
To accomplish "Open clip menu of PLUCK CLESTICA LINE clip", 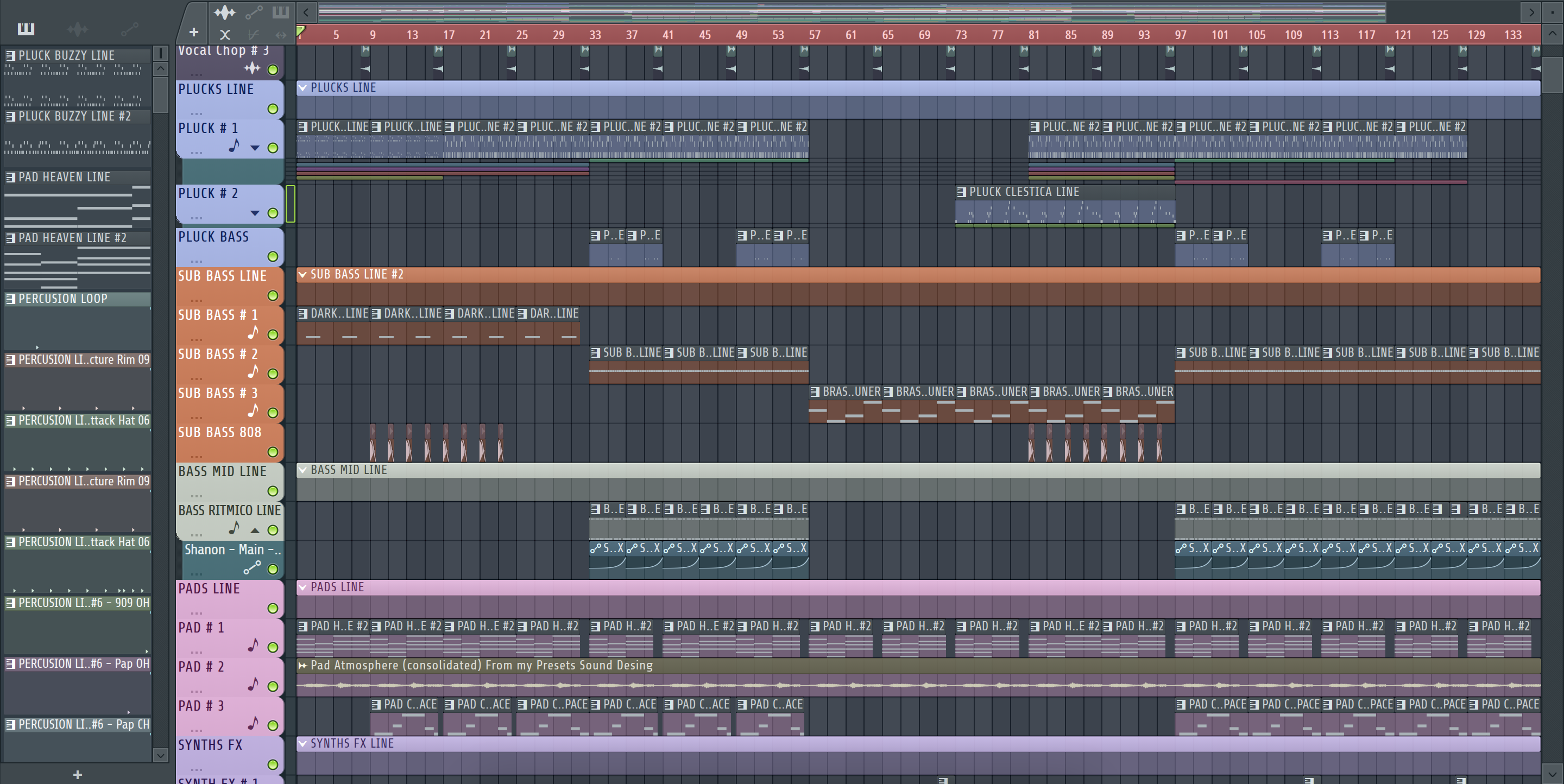I will [961, 192].
